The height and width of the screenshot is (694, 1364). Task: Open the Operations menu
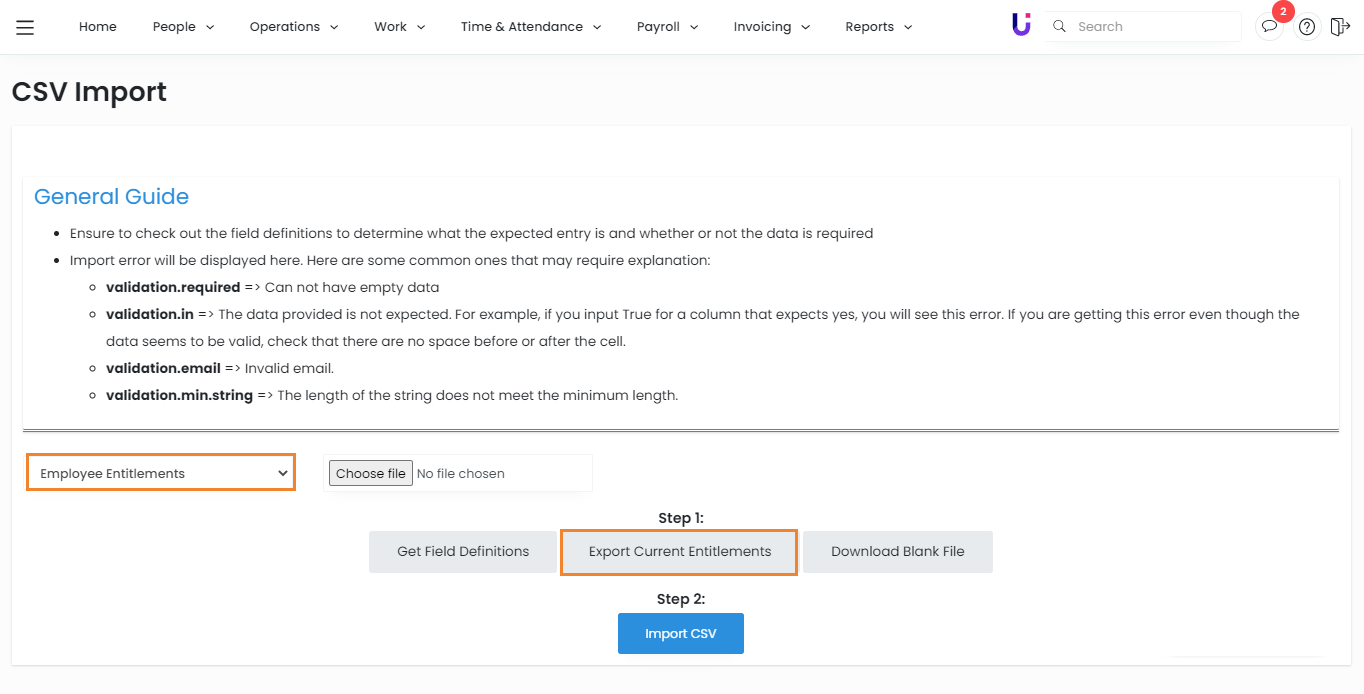click(293, 27)
